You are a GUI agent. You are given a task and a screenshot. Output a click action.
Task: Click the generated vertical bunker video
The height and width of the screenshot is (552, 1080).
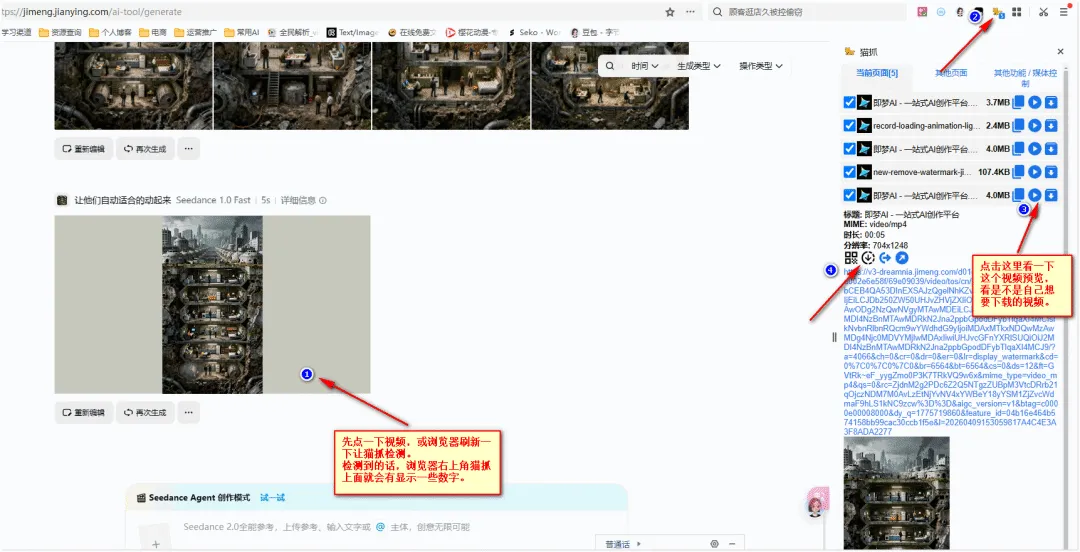tap(212, 305)
